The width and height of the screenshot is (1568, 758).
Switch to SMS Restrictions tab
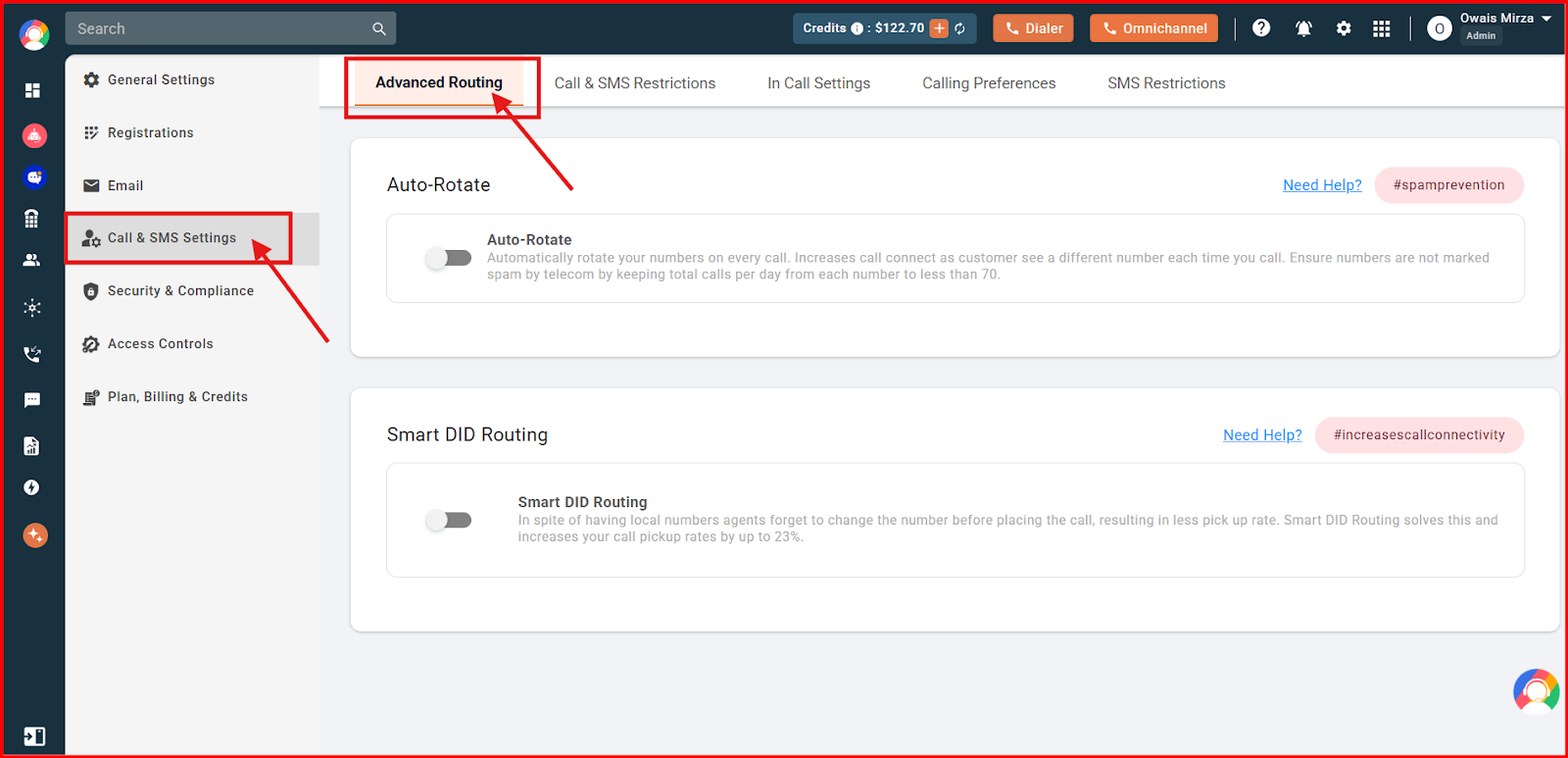[1166, 83]
